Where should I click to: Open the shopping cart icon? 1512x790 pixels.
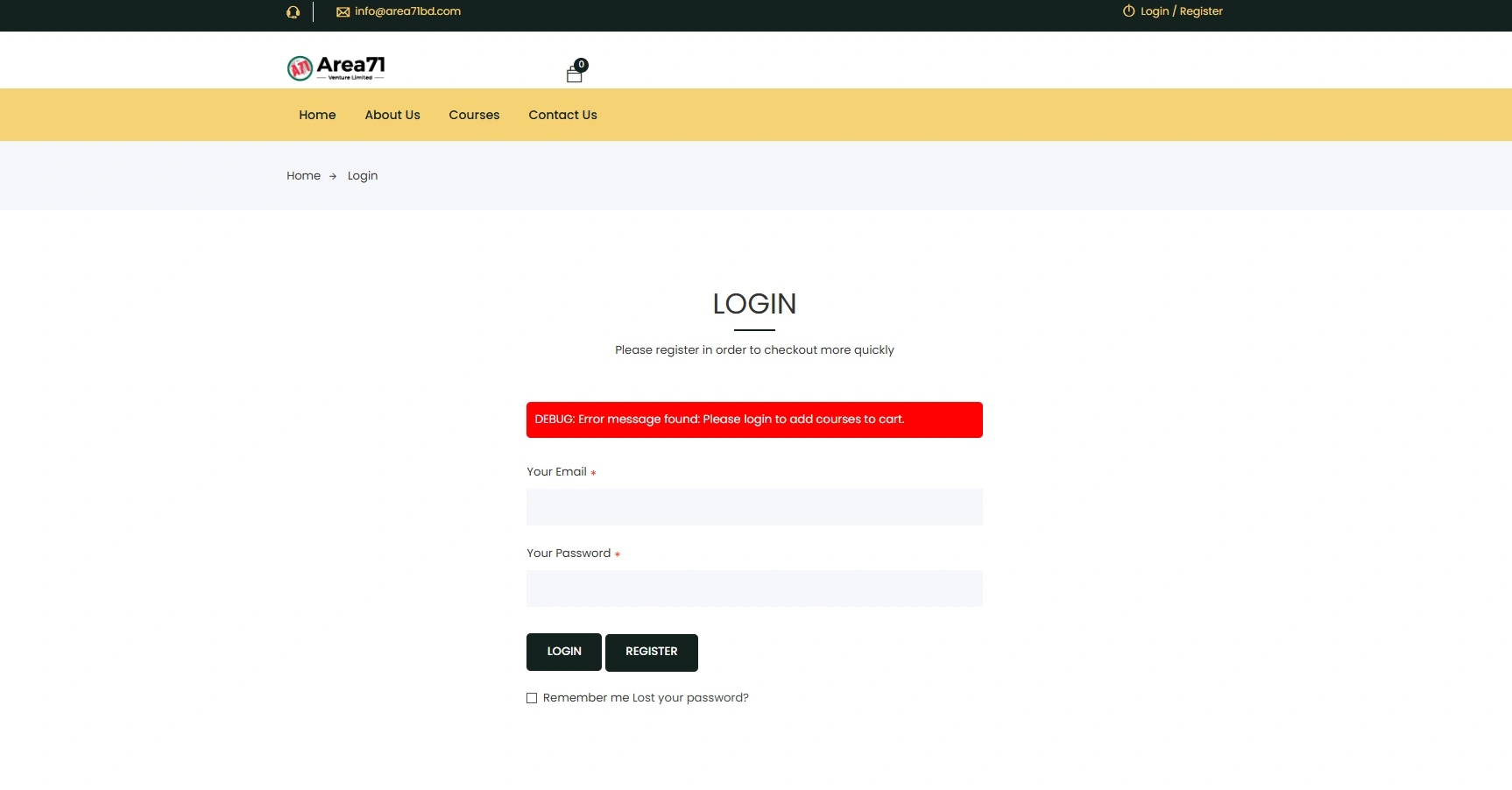coord(574,74)
